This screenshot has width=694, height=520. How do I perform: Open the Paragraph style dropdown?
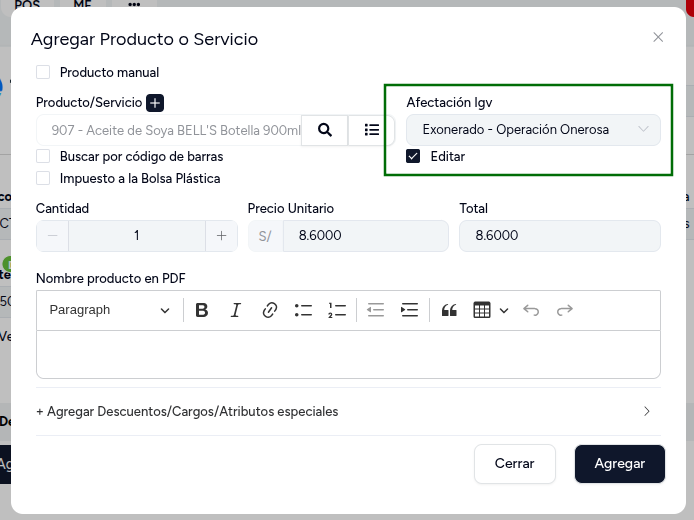110,310
